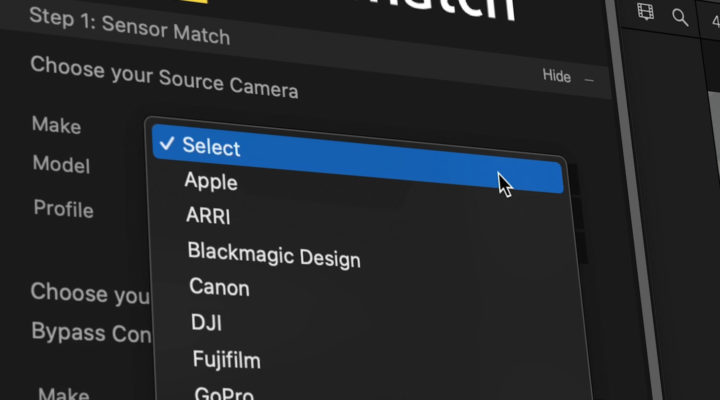Click the Step 1: Sensor Match header

(x=129, y=27)
